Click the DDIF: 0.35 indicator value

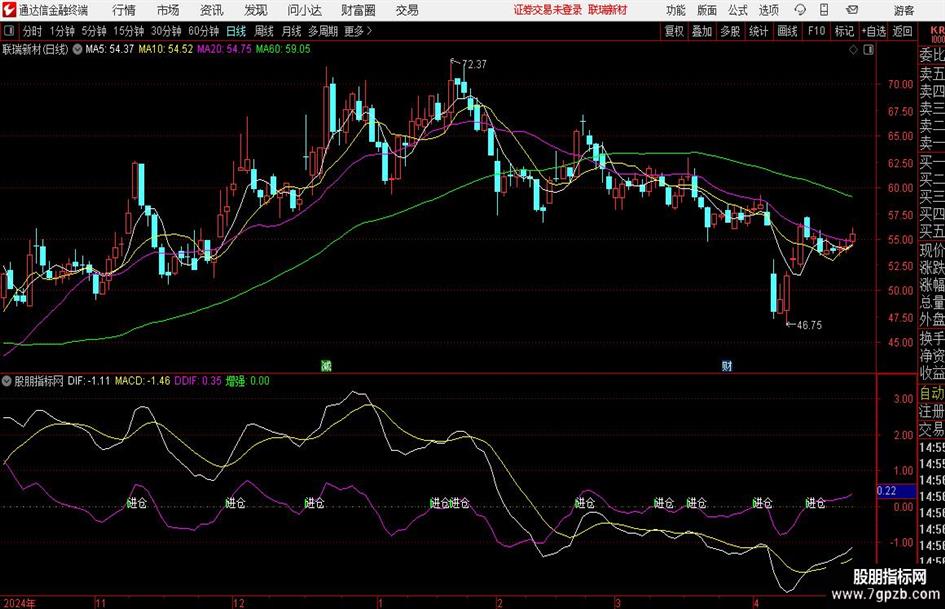(x=198, y=381)
